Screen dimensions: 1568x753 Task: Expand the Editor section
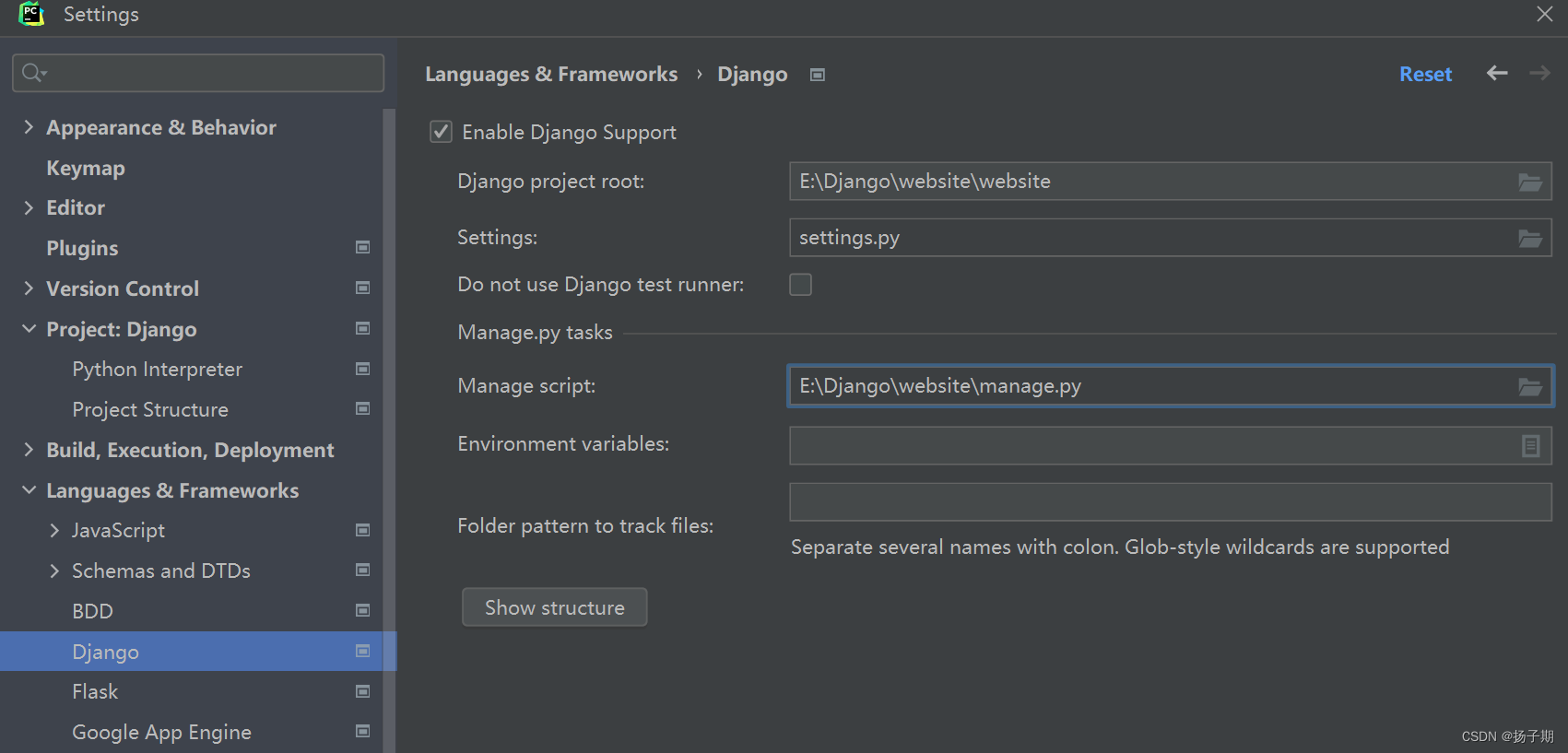pos(29,207)
